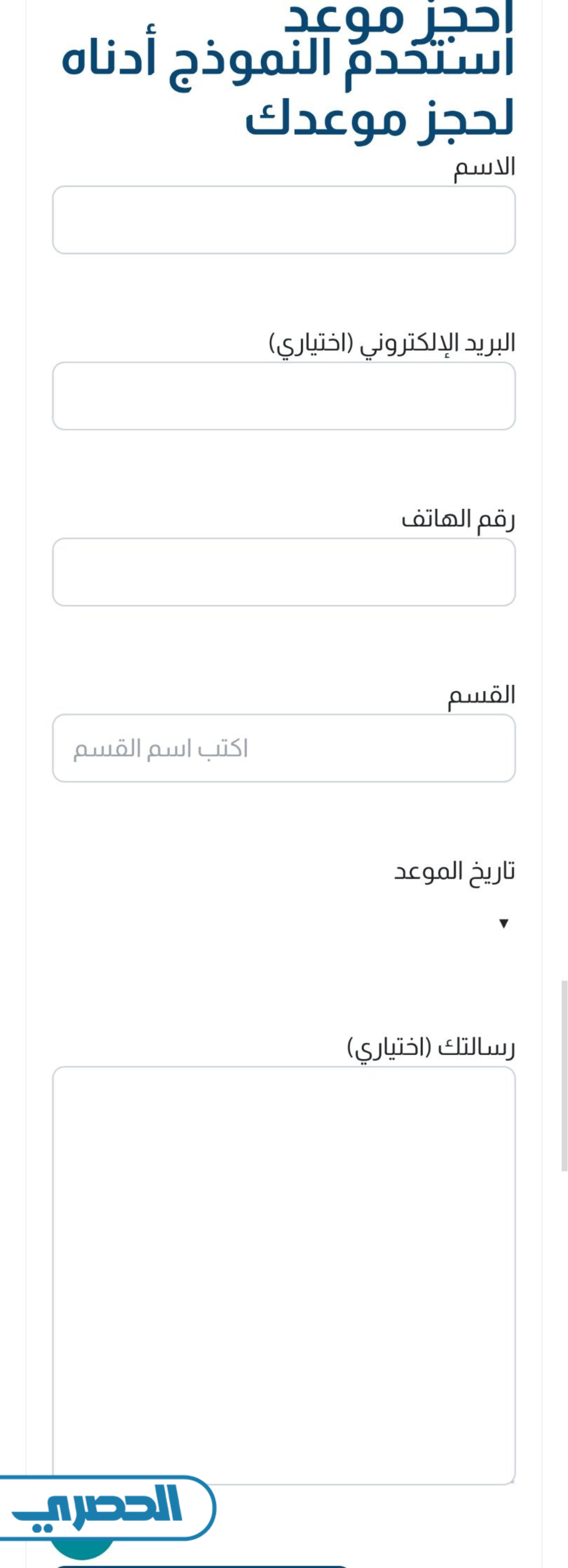Focus the الاسم name input field
The image size is (568, 1568).
tap(284, 220)
